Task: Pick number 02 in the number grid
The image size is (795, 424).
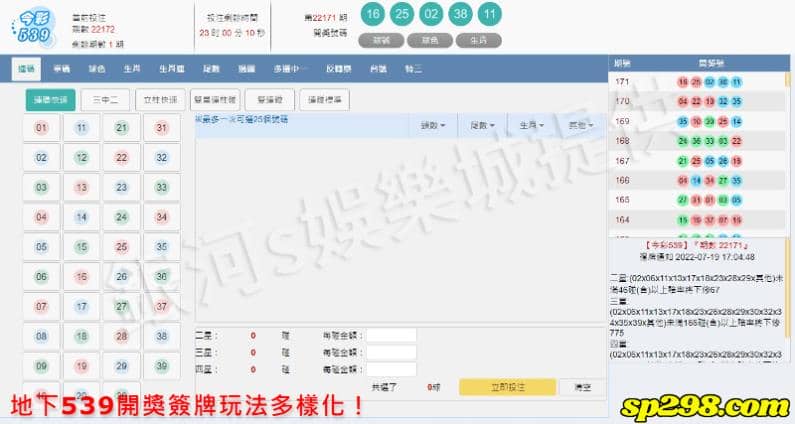Action: (x=42, y=157)
